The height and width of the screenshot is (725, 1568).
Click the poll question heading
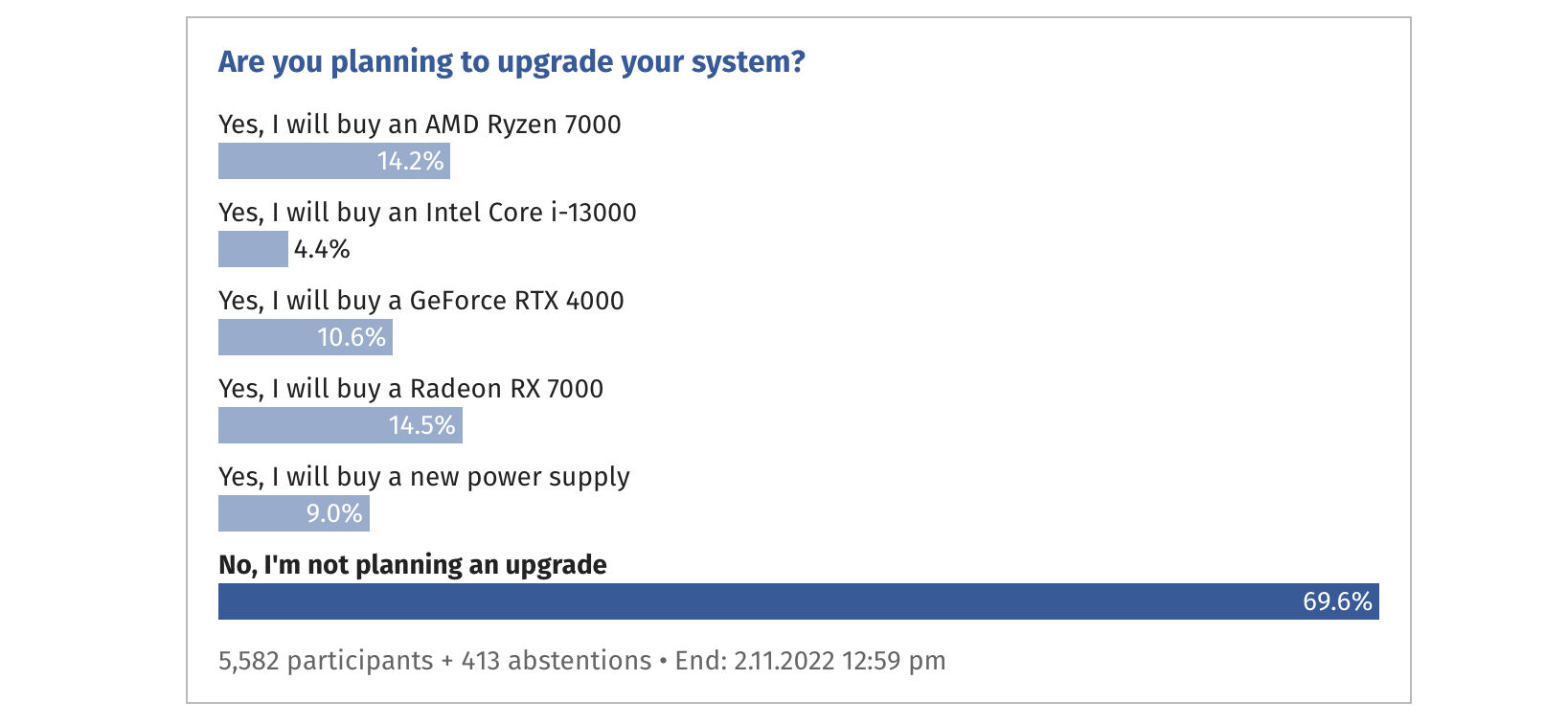point(511,62)
